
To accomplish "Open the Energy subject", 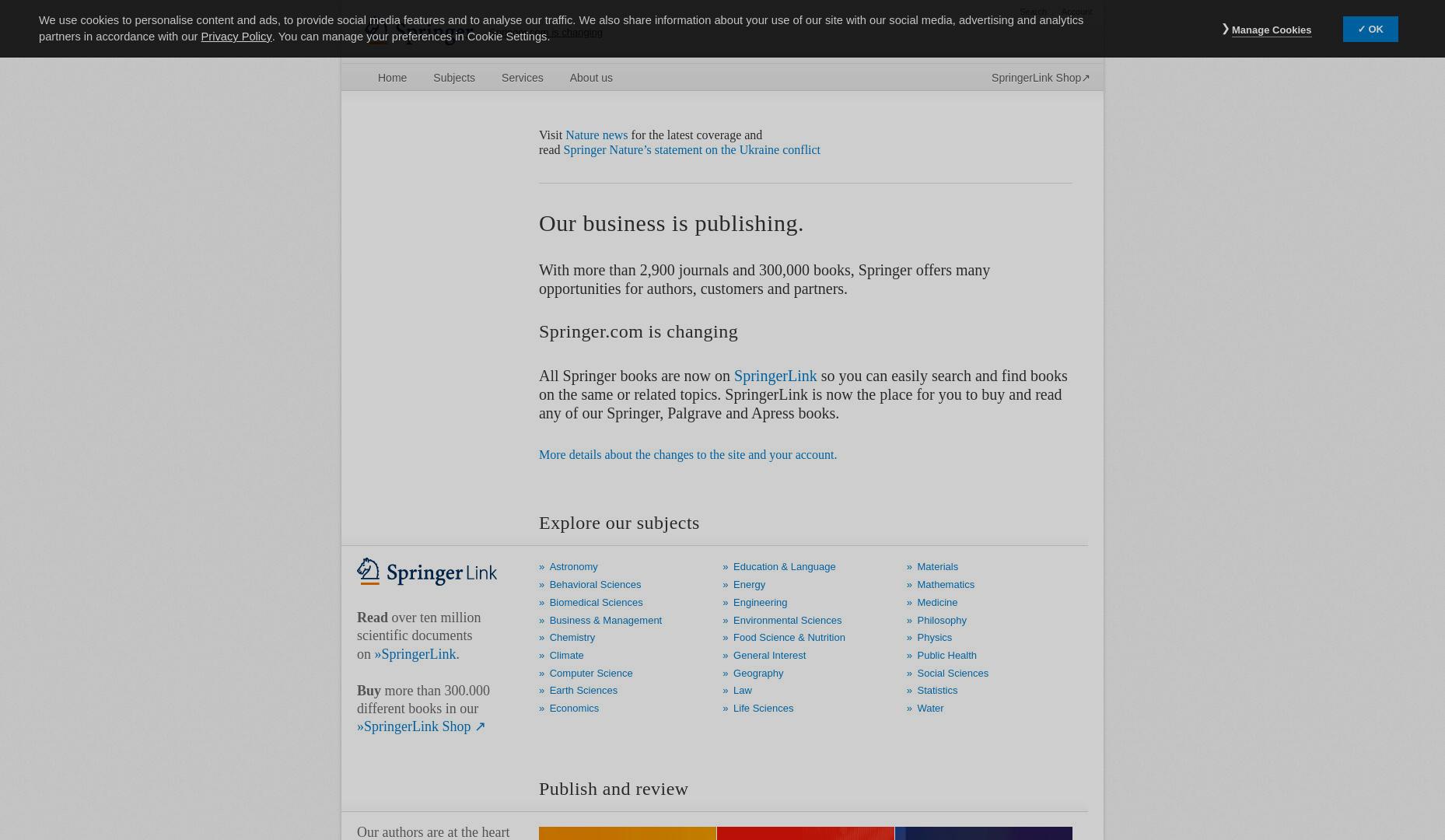I will pos(749,585).
